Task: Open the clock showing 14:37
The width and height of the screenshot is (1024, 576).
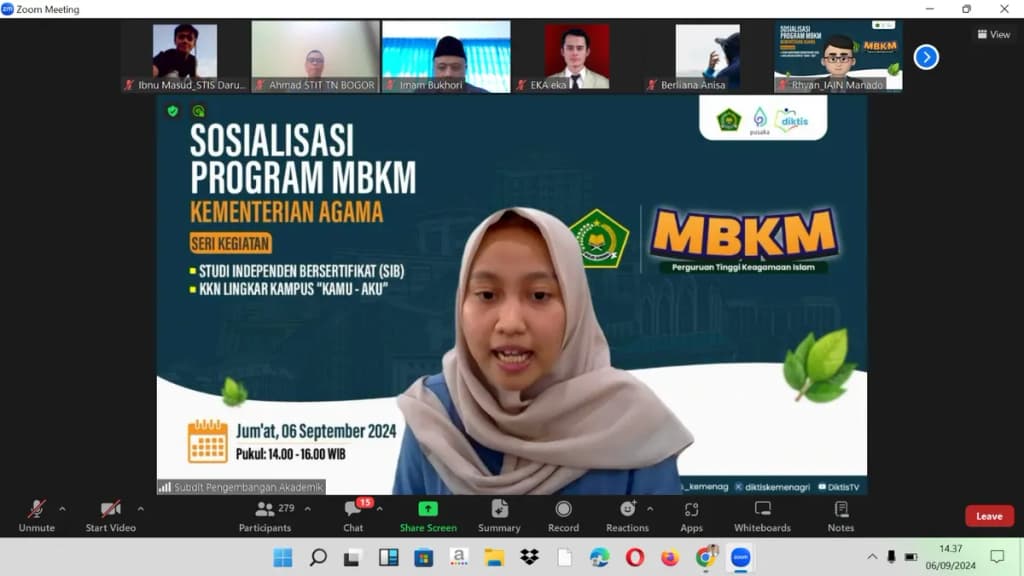Action: click(x=950, y=557)
